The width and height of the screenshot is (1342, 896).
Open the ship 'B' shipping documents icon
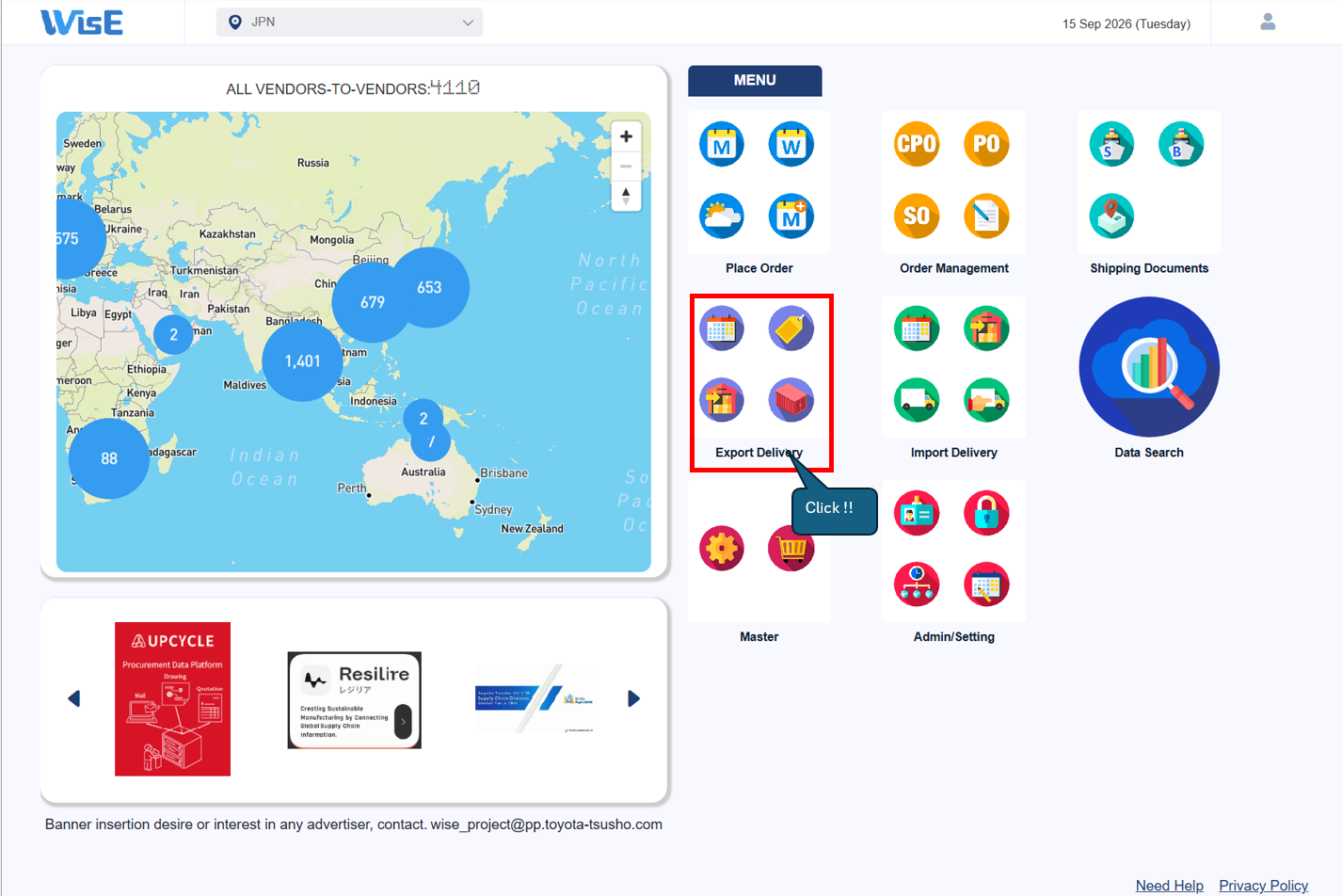point(1181,145)
